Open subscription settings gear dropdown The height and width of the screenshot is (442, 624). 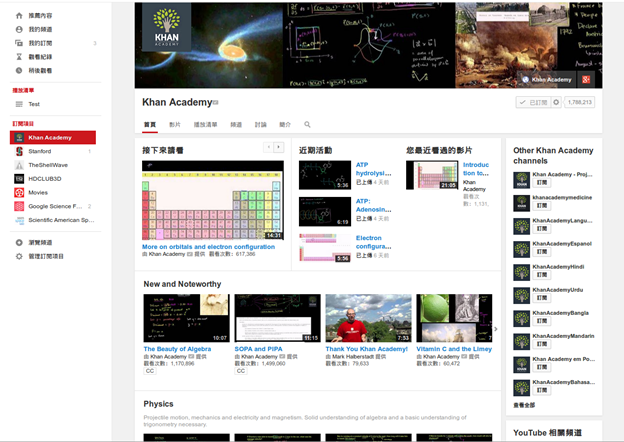point(556,102)
